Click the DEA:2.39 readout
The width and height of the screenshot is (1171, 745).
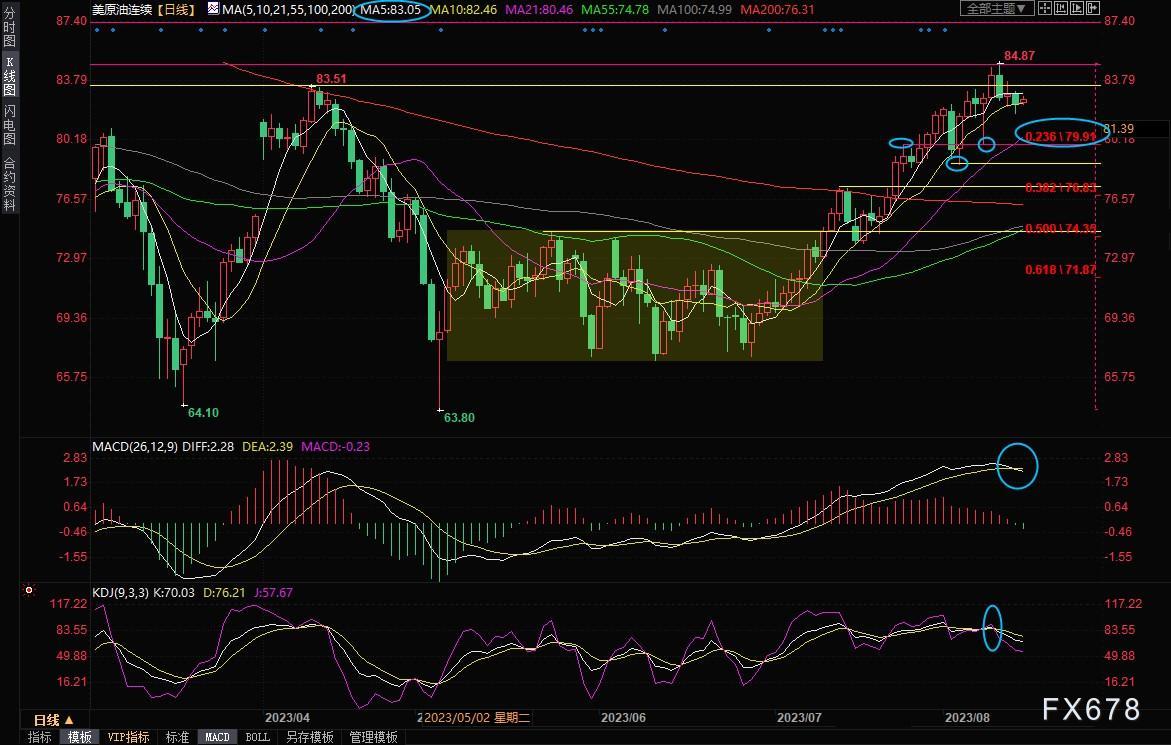click(x=268, y=446)
